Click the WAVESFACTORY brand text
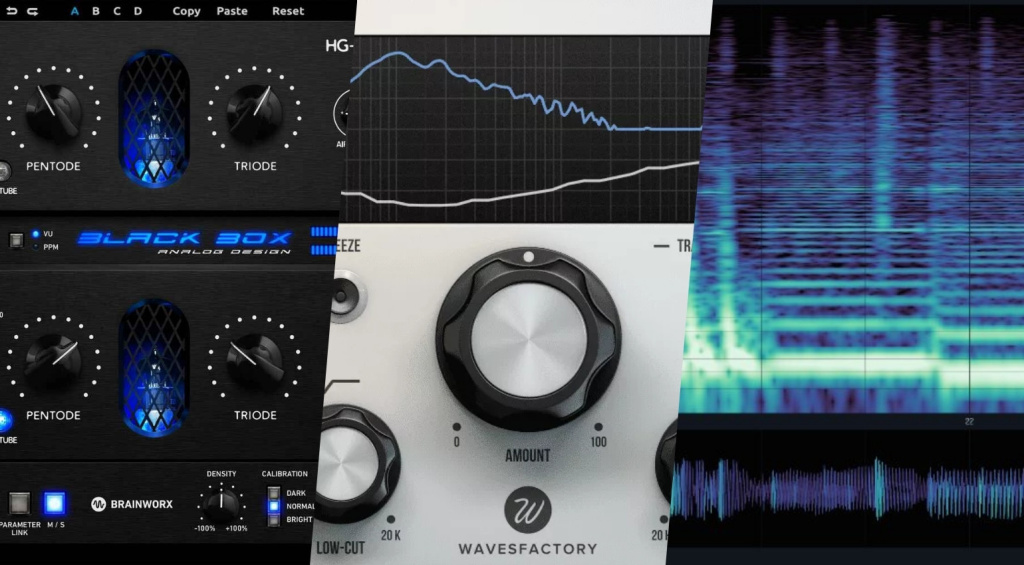The width and height of the screenshot is (1024, 565). (528, 549)
